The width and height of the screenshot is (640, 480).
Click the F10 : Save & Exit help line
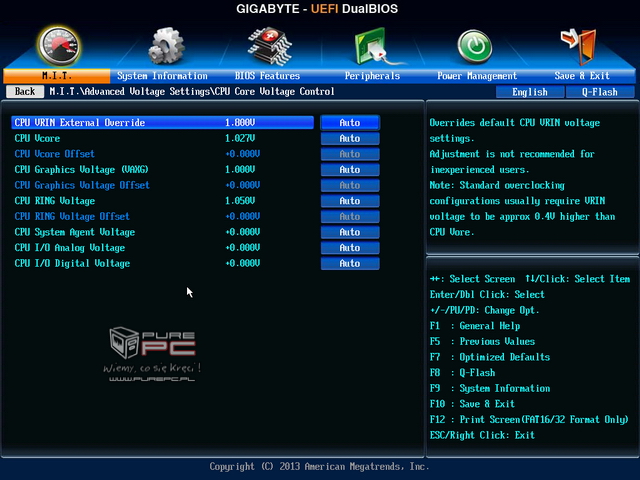tap(472, 404)
